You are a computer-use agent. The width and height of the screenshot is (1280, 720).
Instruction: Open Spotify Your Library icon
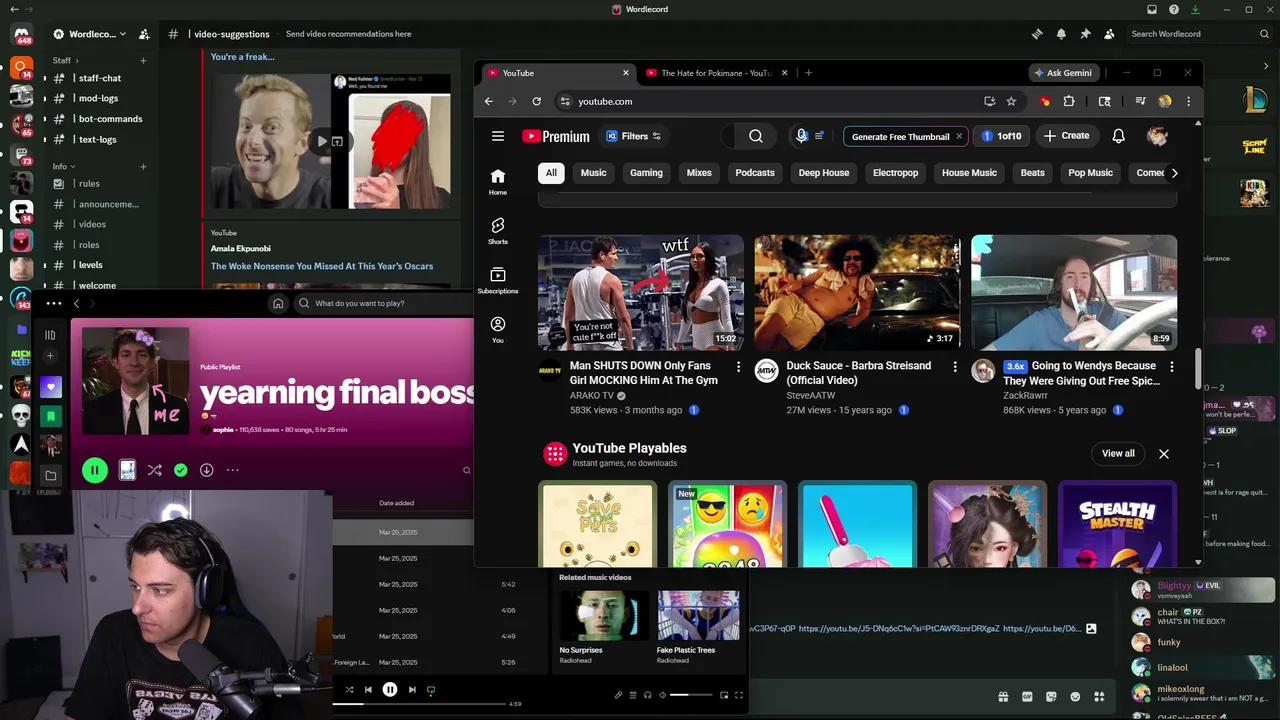coord(50,335)
